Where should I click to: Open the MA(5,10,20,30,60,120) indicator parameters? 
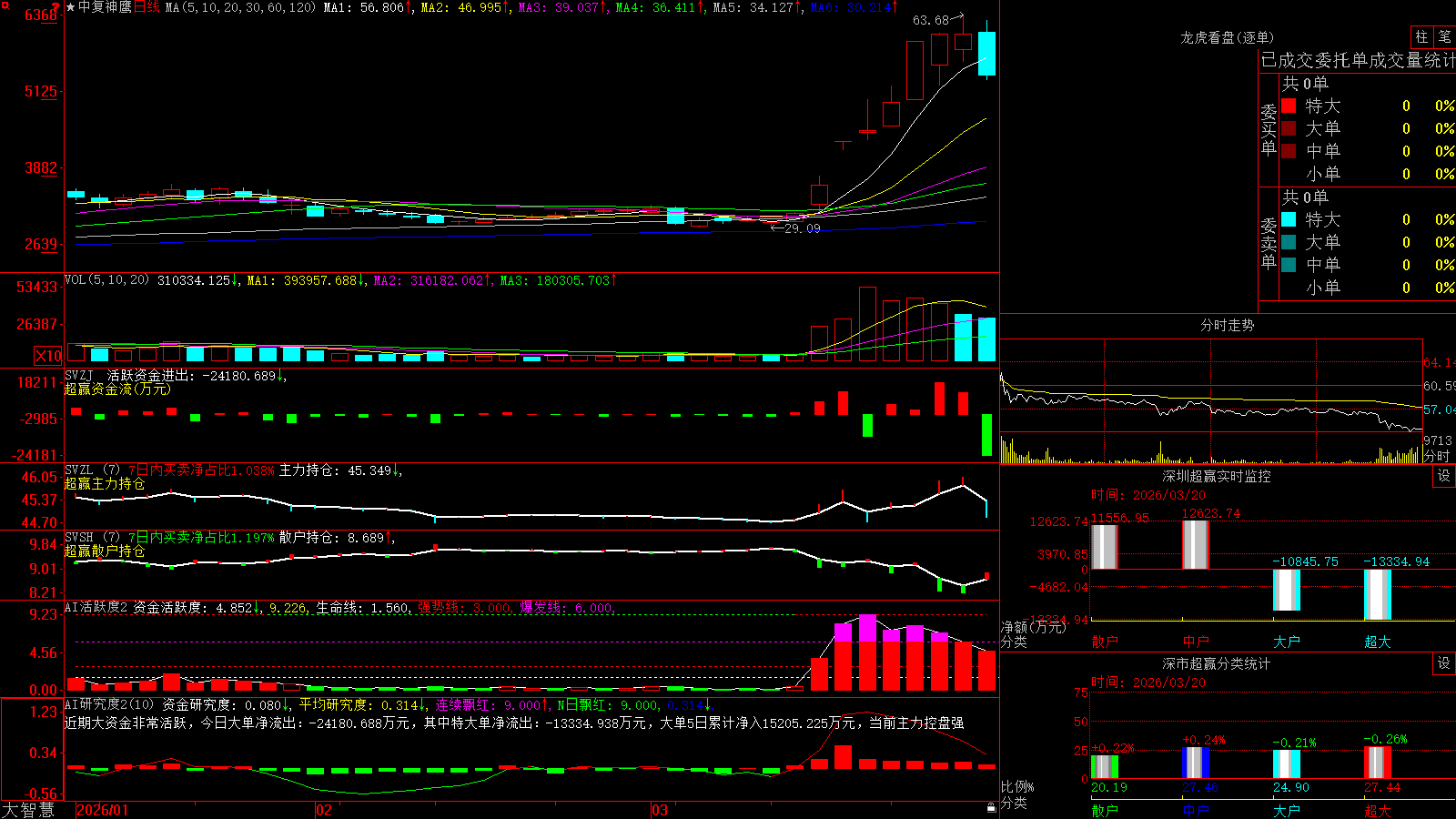click(240, 7)
